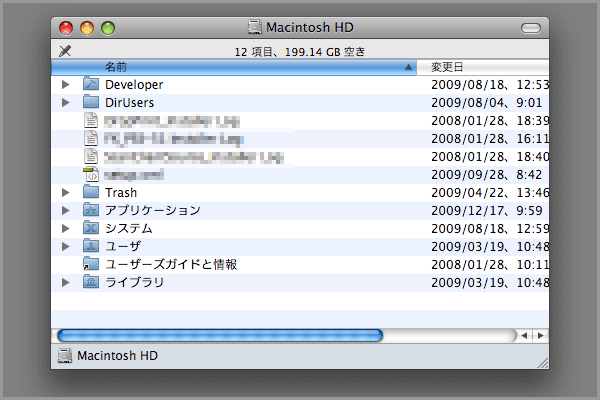Image resolution: width=600 pixels, height=400 pixels.
Task: Click the Macintosh HD disk icon in path bar
Action: [x=65, y=356]
